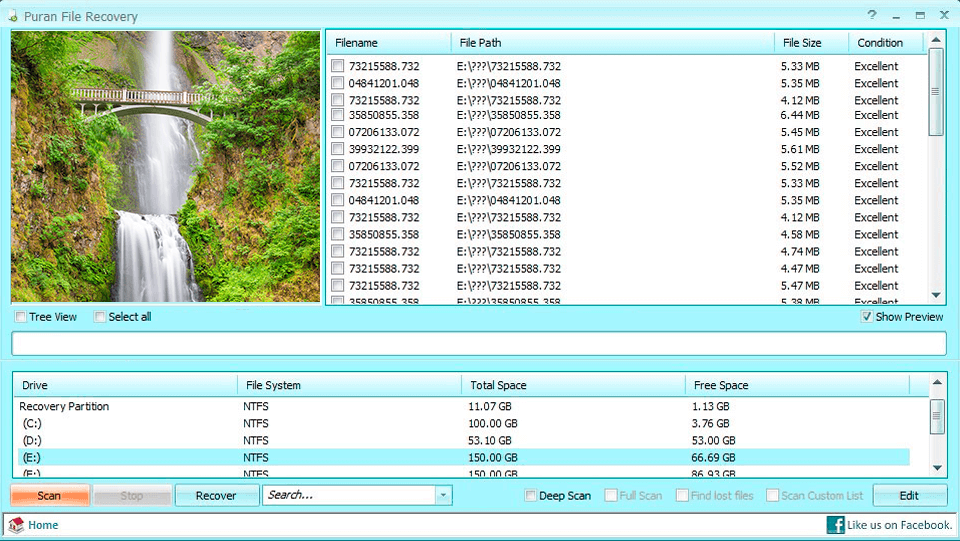
Task: Uncheck the Show Preview checkbox
Action: point(866,317)
